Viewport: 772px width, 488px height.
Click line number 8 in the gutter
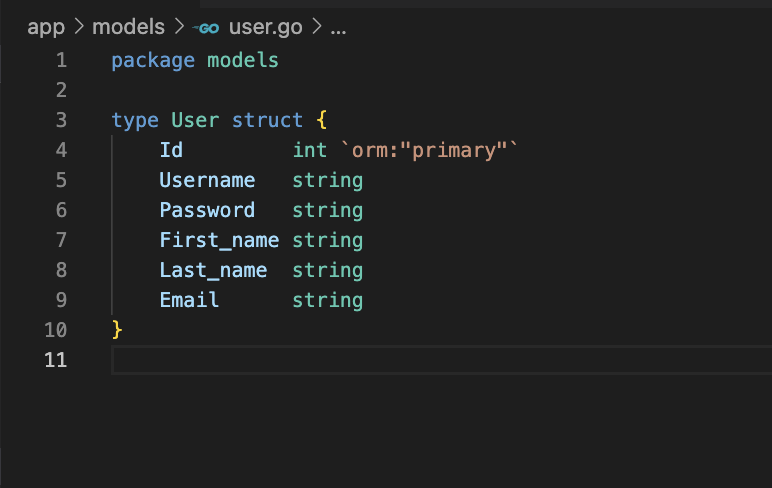(62, 270)
